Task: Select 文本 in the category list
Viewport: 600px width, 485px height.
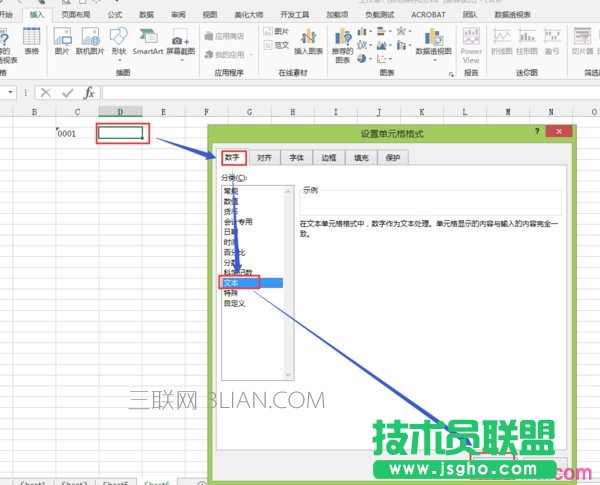Action: (253, 283)
